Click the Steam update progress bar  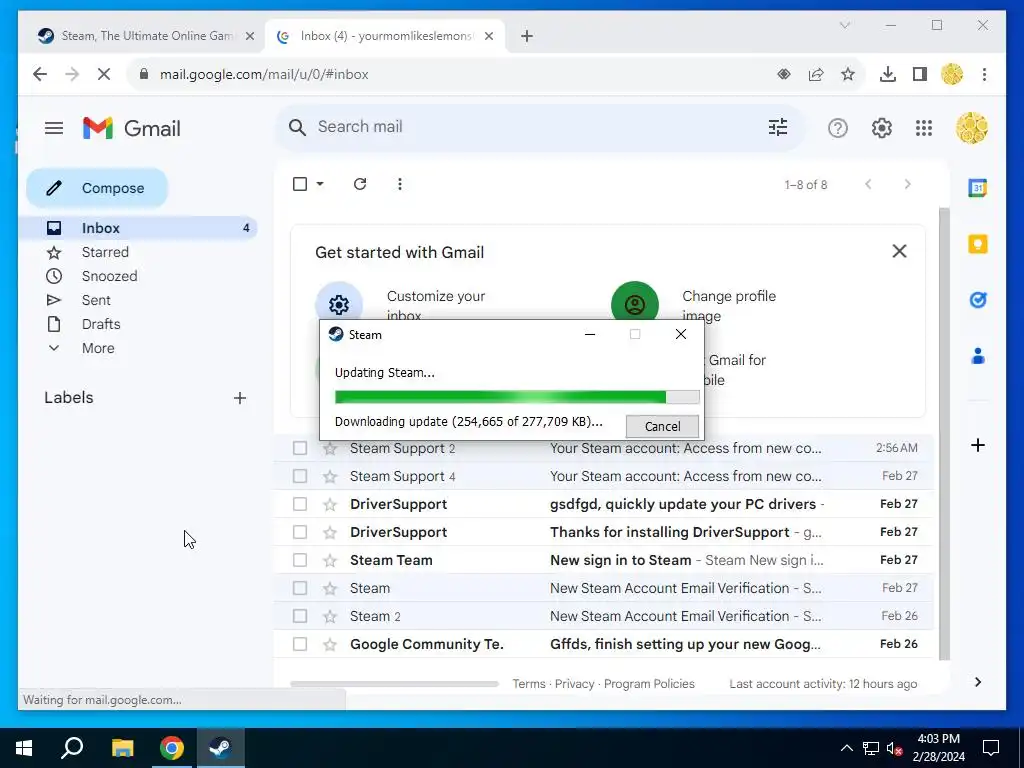click(x=517, y=396)
